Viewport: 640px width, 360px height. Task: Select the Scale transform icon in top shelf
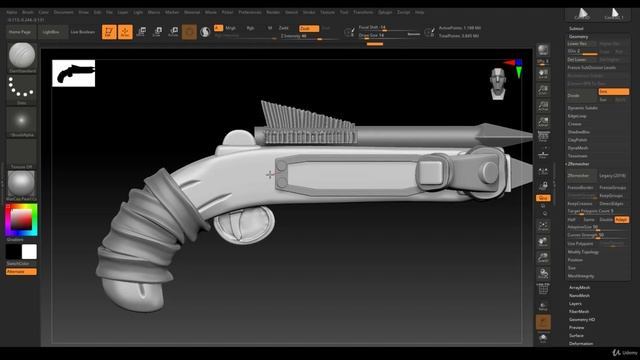(157, 32)
